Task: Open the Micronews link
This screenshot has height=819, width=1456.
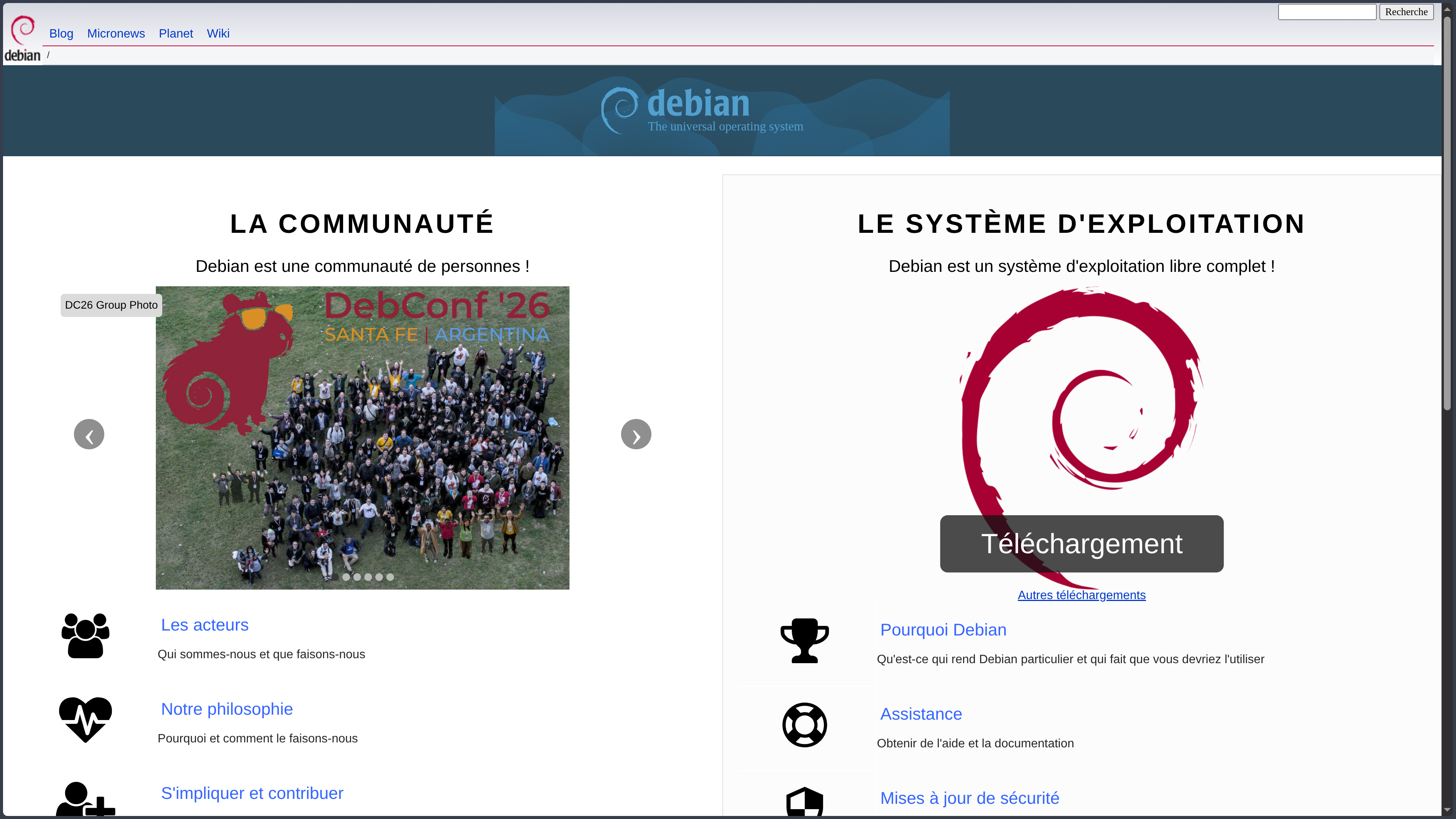Action: click(116, 33)
